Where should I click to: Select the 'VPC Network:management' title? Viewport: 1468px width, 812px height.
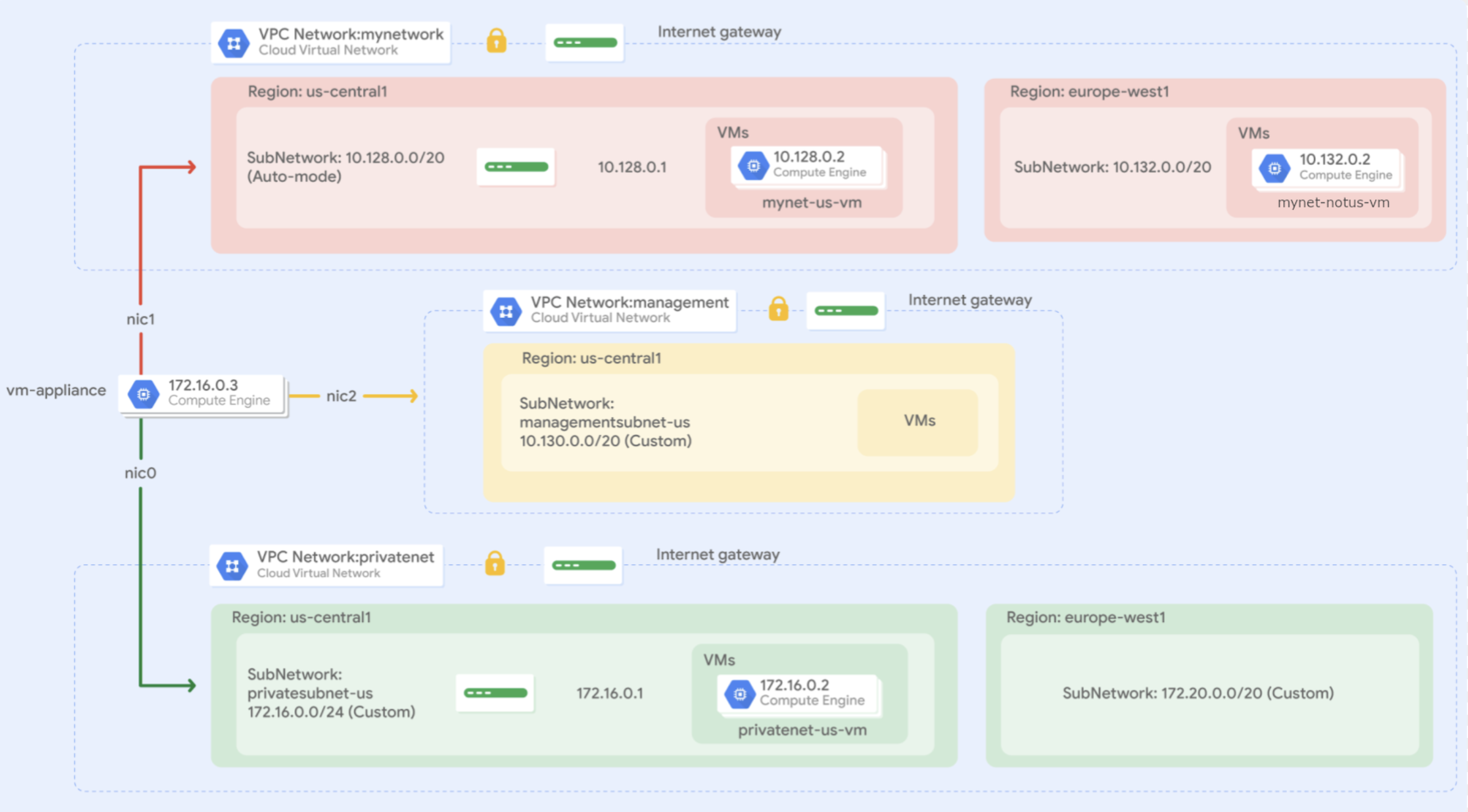click(629, 302)
